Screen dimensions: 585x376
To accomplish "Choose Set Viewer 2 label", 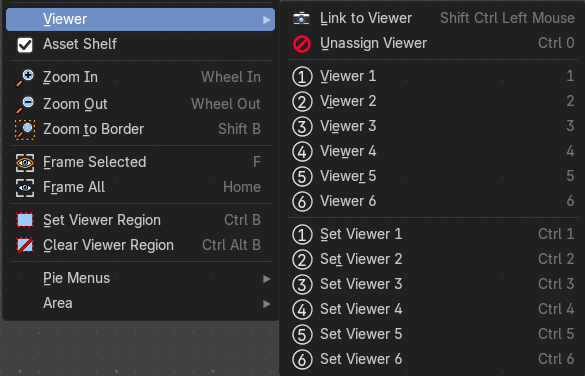I will coord(361,259).
